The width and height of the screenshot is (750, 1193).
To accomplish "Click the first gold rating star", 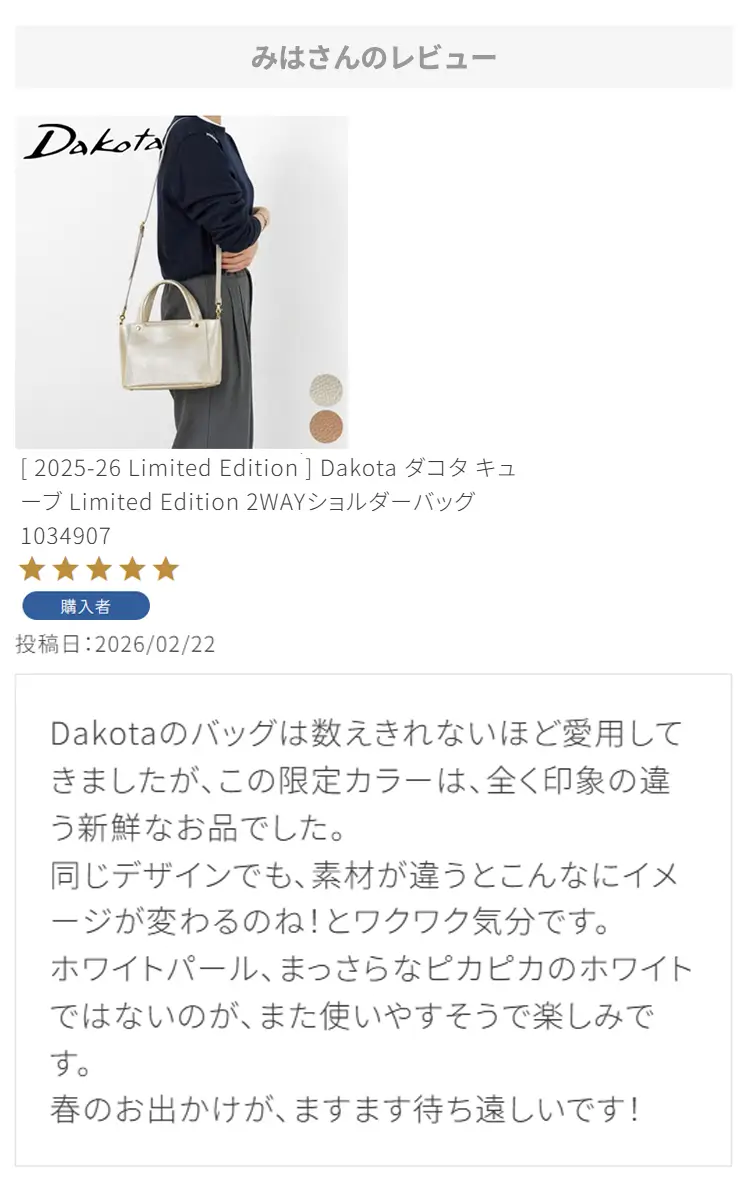I will 33,568.
